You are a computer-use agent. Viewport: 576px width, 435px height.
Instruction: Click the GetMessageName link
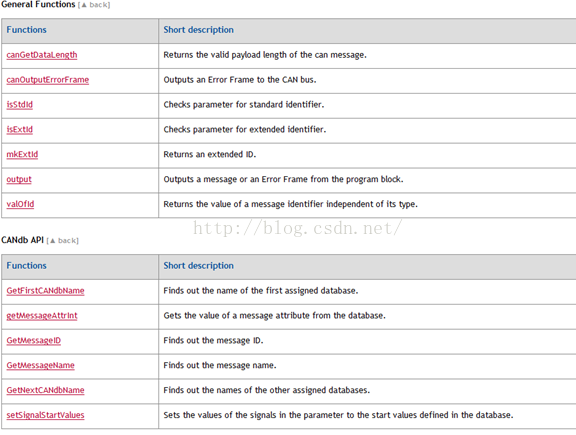(x=40, y=365)
